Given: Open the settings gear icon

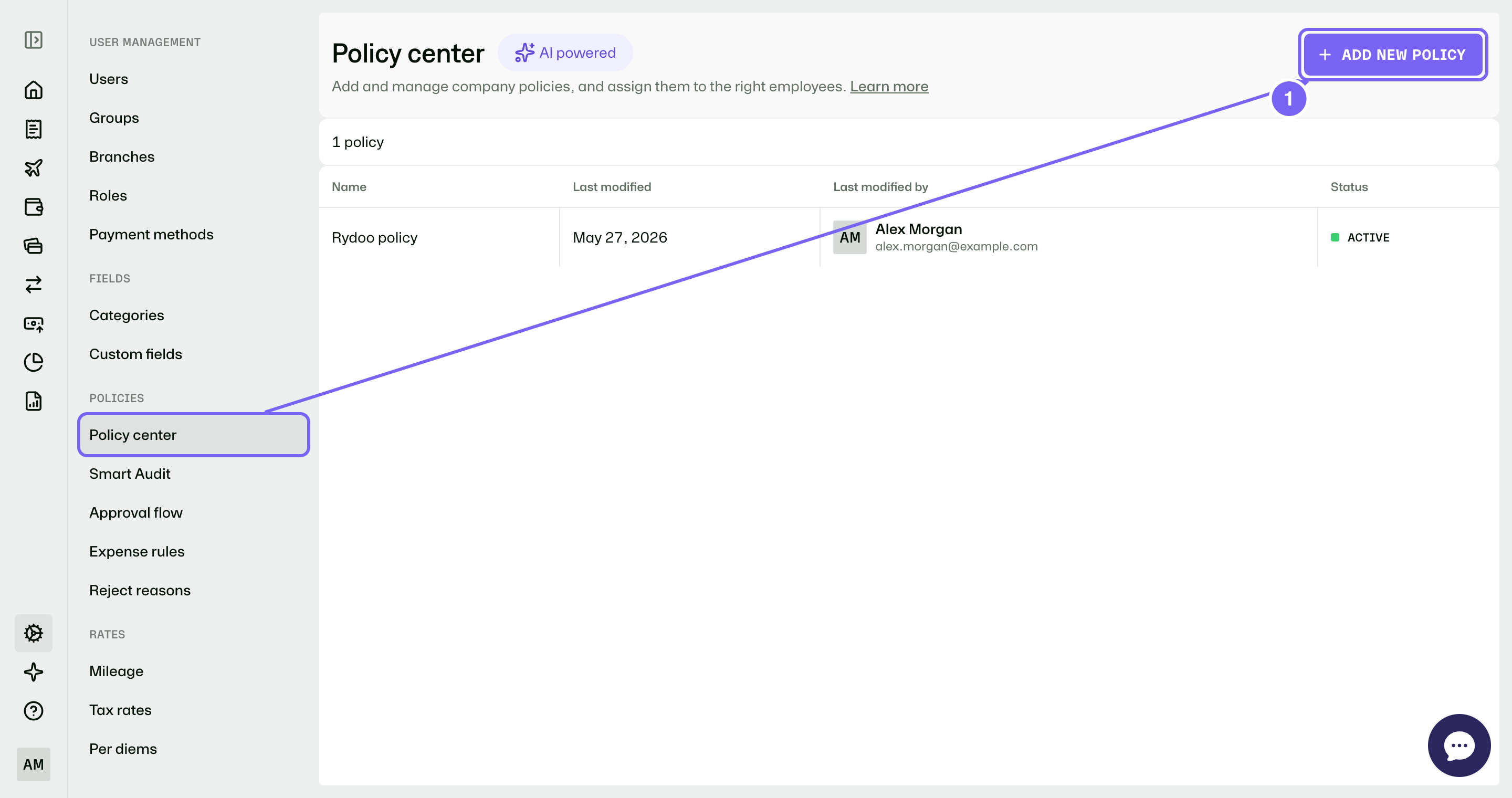Looking at the screenshot, I should [34, 633].
